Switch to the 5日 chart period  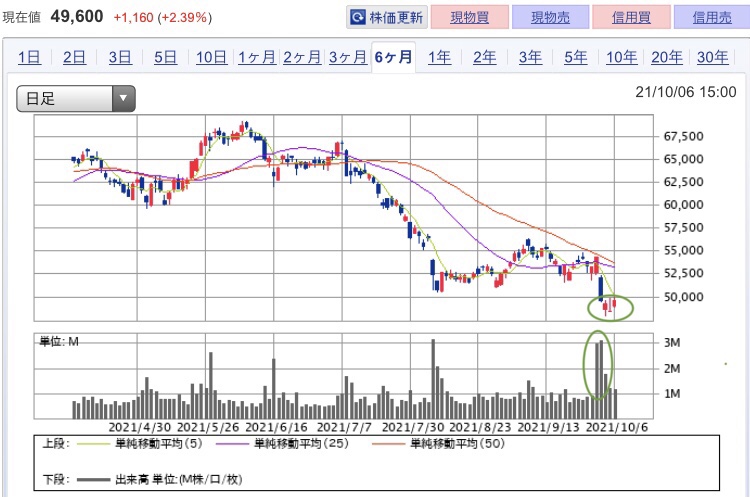(x=165, y=57)
